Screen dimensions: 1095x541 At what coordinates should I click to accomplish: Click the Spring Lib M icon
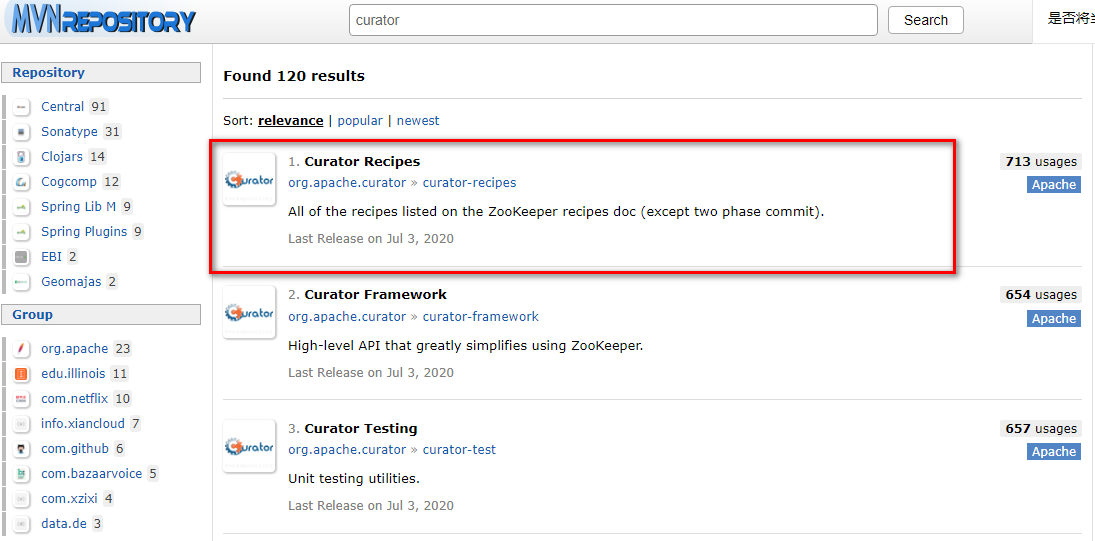pyautogui.click(x=22, y=207)
